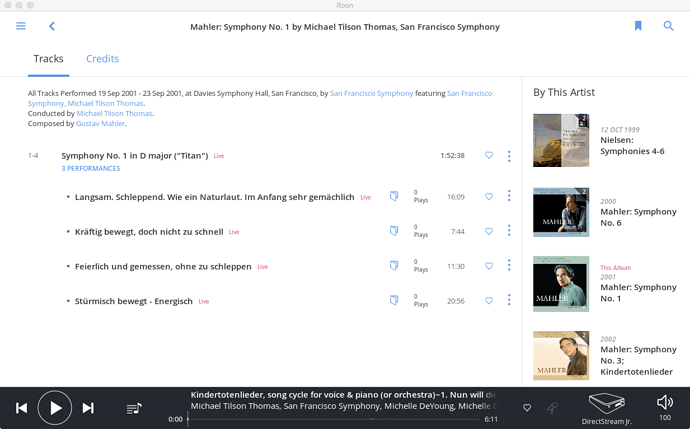Open the 3 PERFORMANCES link
The height and width of the screenshot is (429, 690).
pyautogui.click(x=91, y=169)
